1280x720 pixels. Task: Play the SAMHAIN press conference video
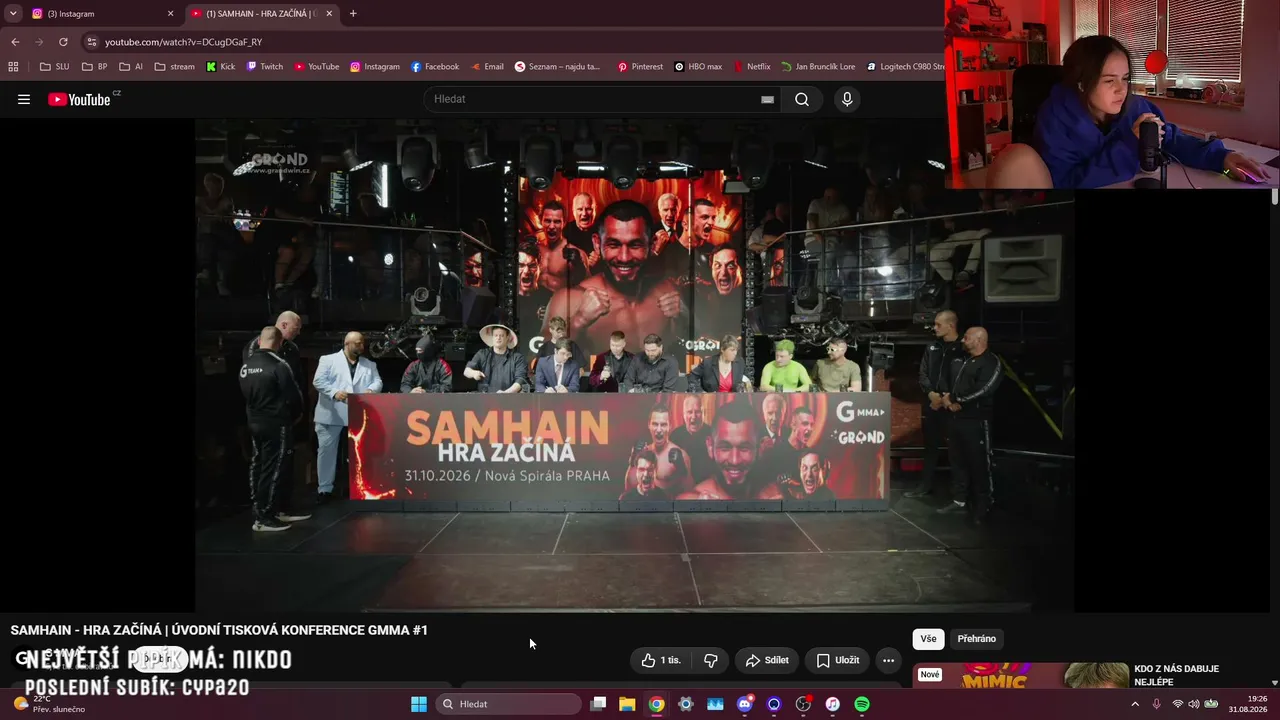click(634, 365)
